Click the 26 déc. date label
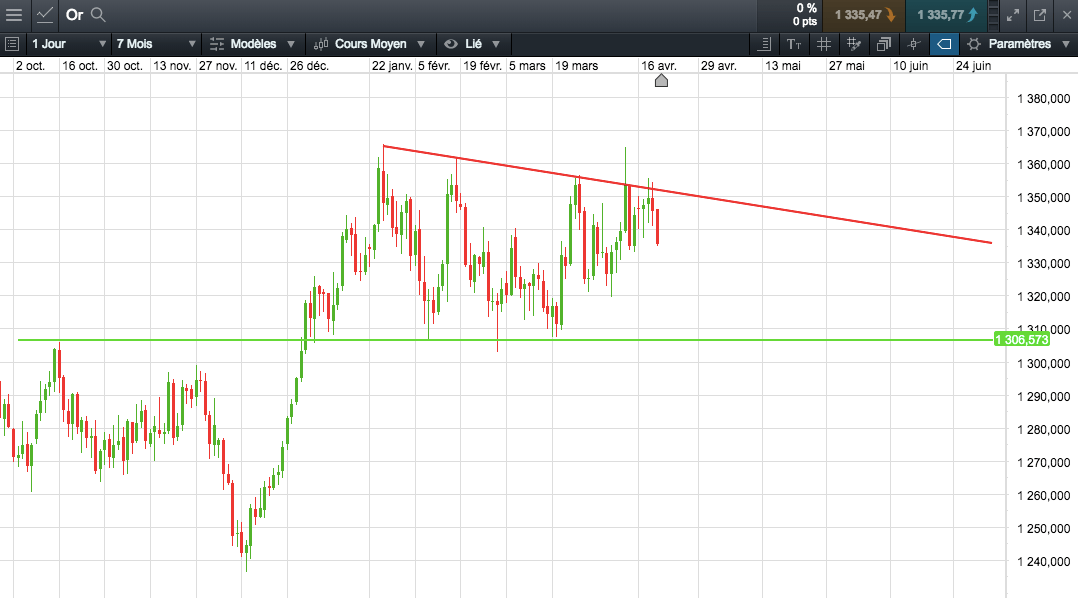1078x598 pixels. (x=309, y=66)
